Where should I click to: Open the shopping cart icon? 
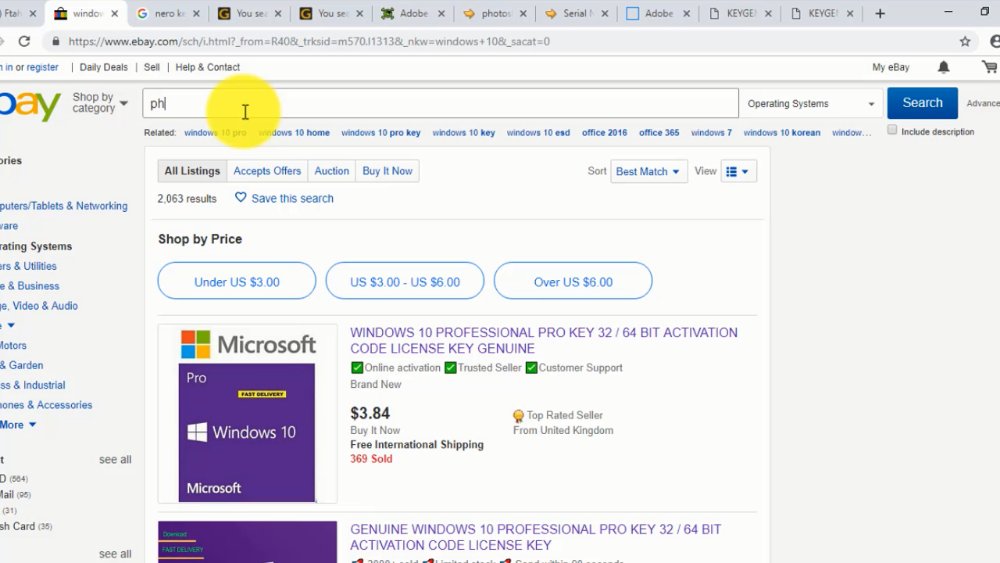coord(990,66)
